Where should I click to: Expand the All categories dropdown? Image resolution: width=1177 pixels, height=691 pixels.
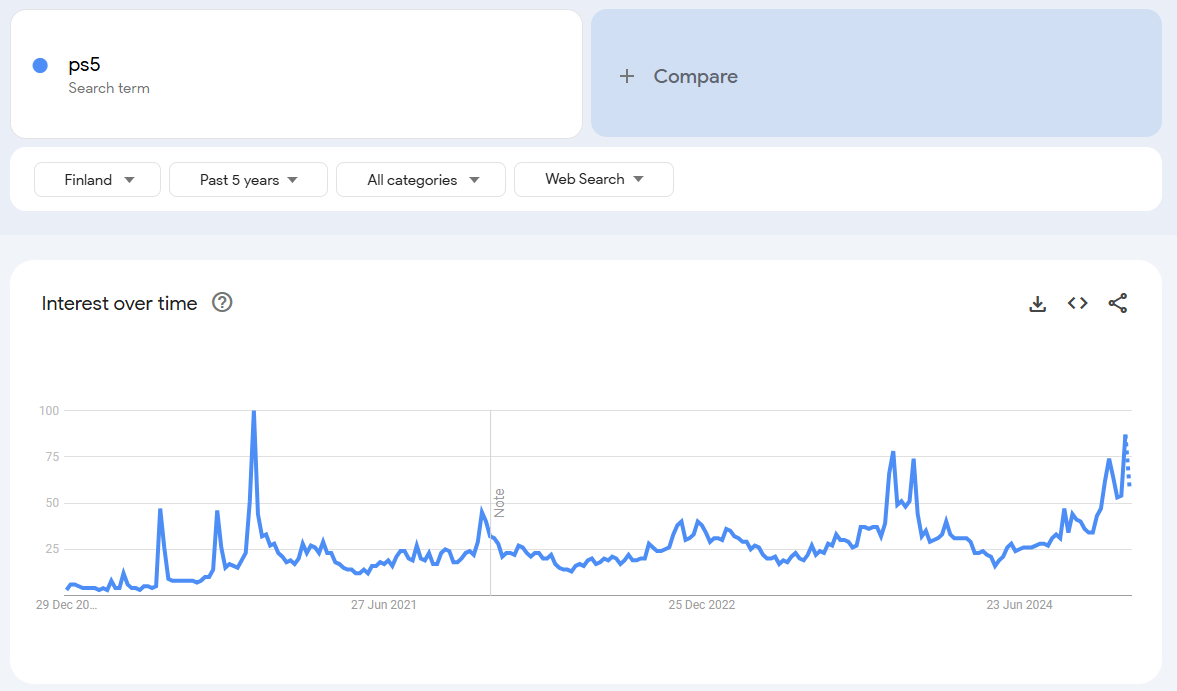[421, 180]
